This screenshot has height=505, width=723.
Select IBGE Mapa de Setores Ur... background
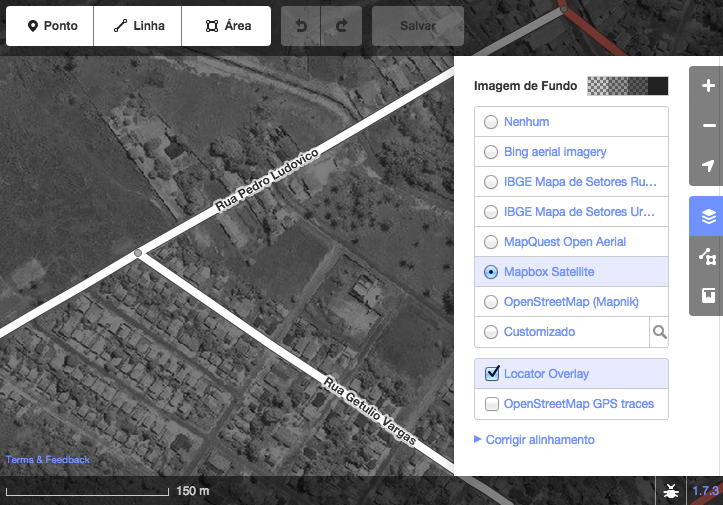tap(571, 212)
